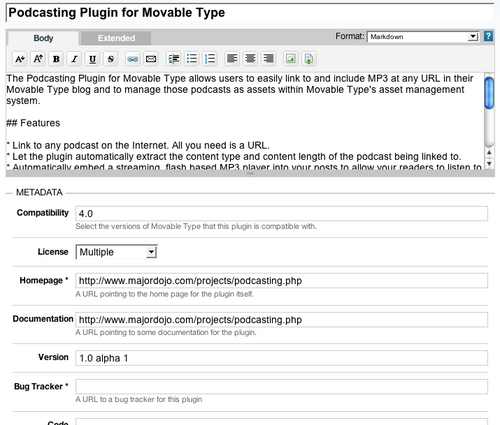Click the empty Bug Tracker field
The image size is (500, 425).
[x=282, y=387]
